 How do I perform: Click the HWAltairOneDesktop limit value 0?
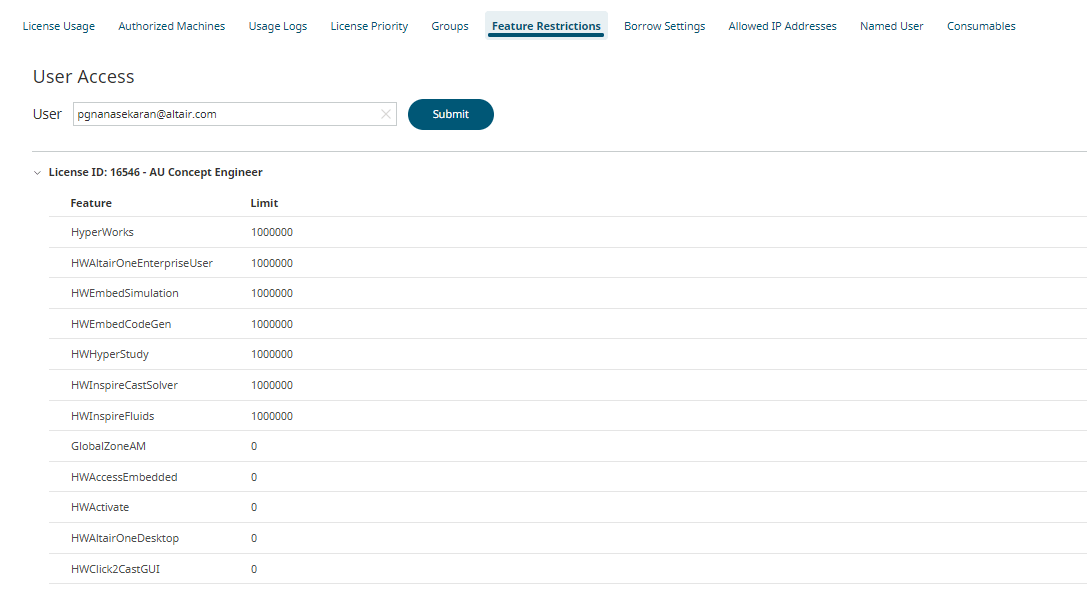coord(254,538)
